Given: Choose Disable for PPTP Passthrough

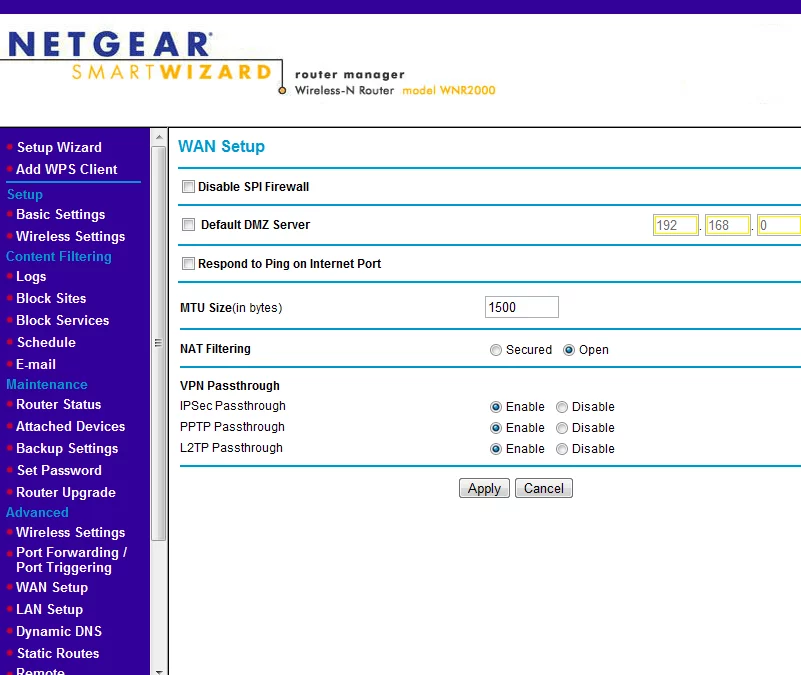Looking at the screenshot, I should 562,428.
